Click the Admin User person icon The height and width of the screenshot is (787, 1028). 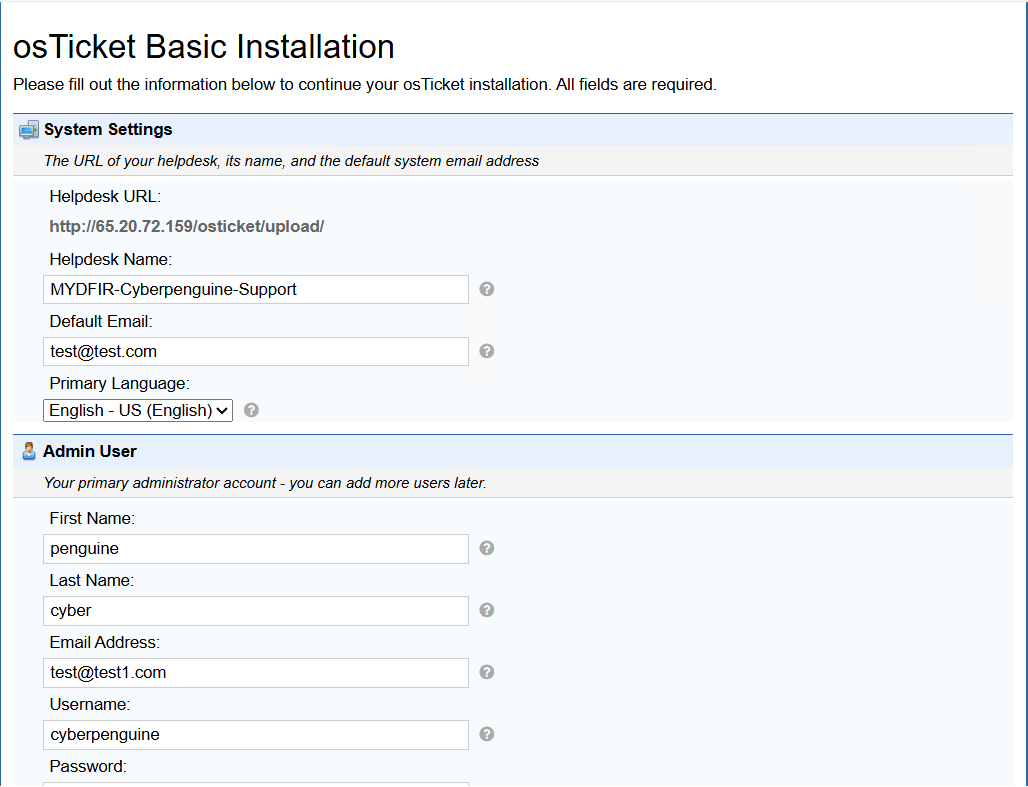click(x=29, y=451)
